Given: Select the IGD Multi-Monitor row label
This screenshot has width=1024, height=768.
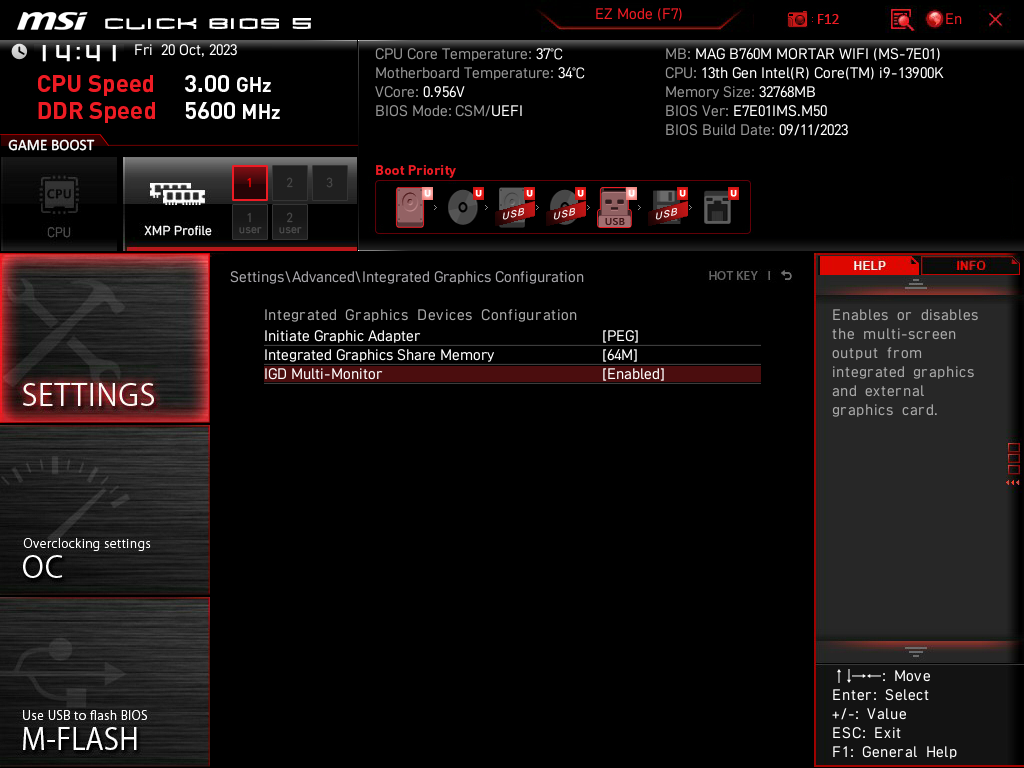Looking at the screenshot, I should pos(323,374).
